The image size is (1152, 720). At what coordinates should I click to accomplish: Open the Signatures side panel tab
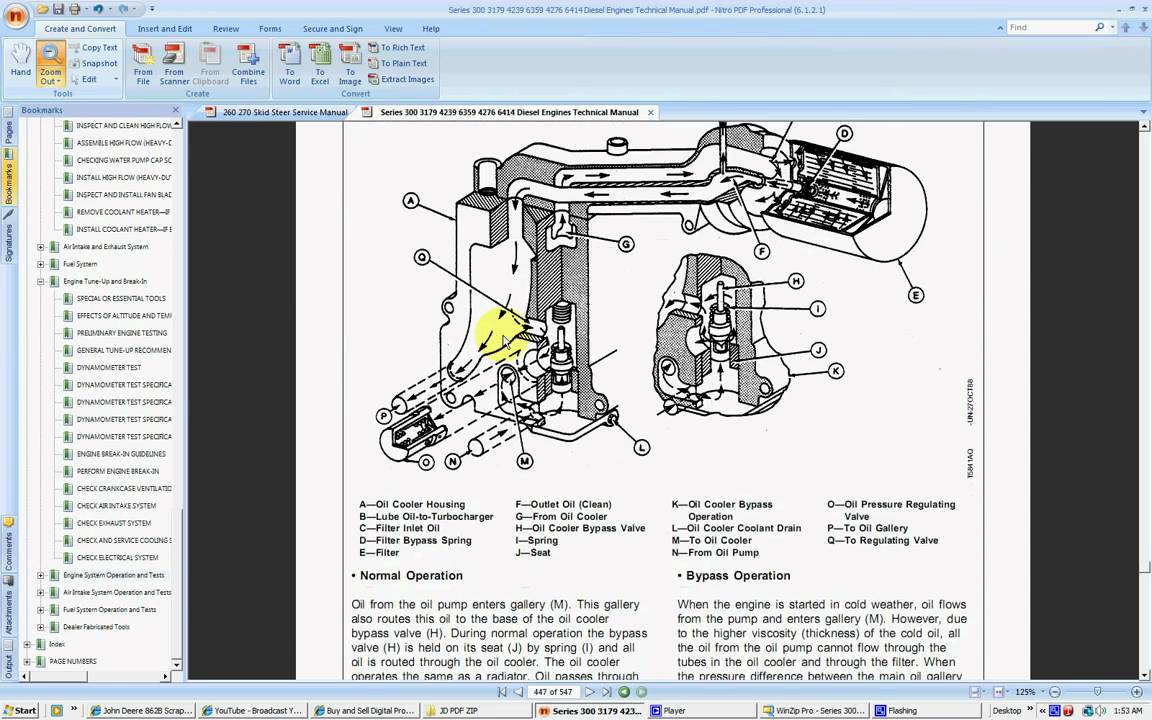(x=8, y=237)
